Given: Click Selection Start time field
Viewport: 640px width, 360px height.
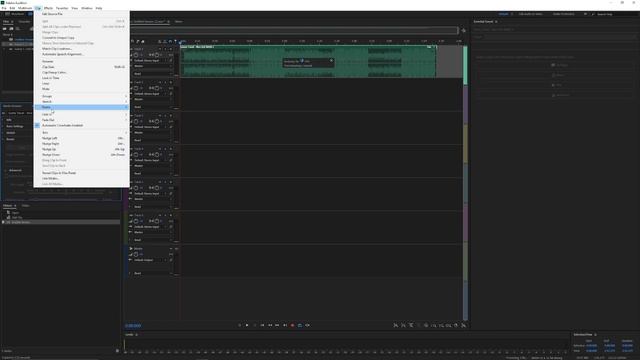Looking at the screenshot, I should pyautogui.click(x=591, y=345).
